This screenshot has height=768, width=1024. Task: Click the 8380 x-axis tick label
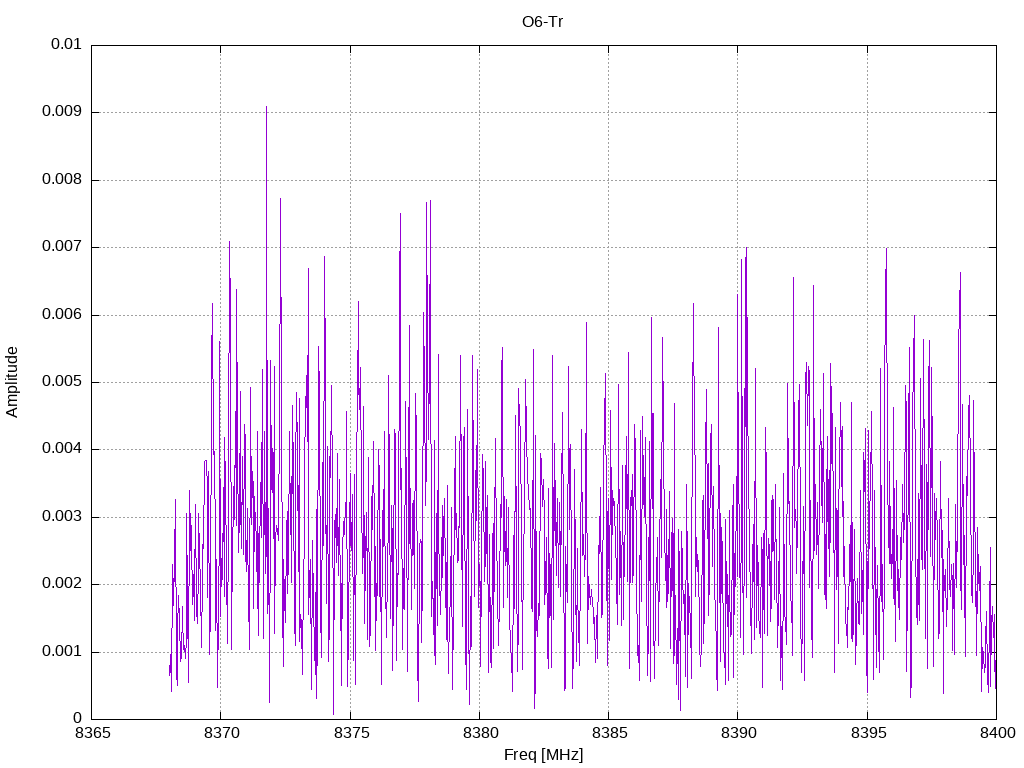[x=481, y=733]
